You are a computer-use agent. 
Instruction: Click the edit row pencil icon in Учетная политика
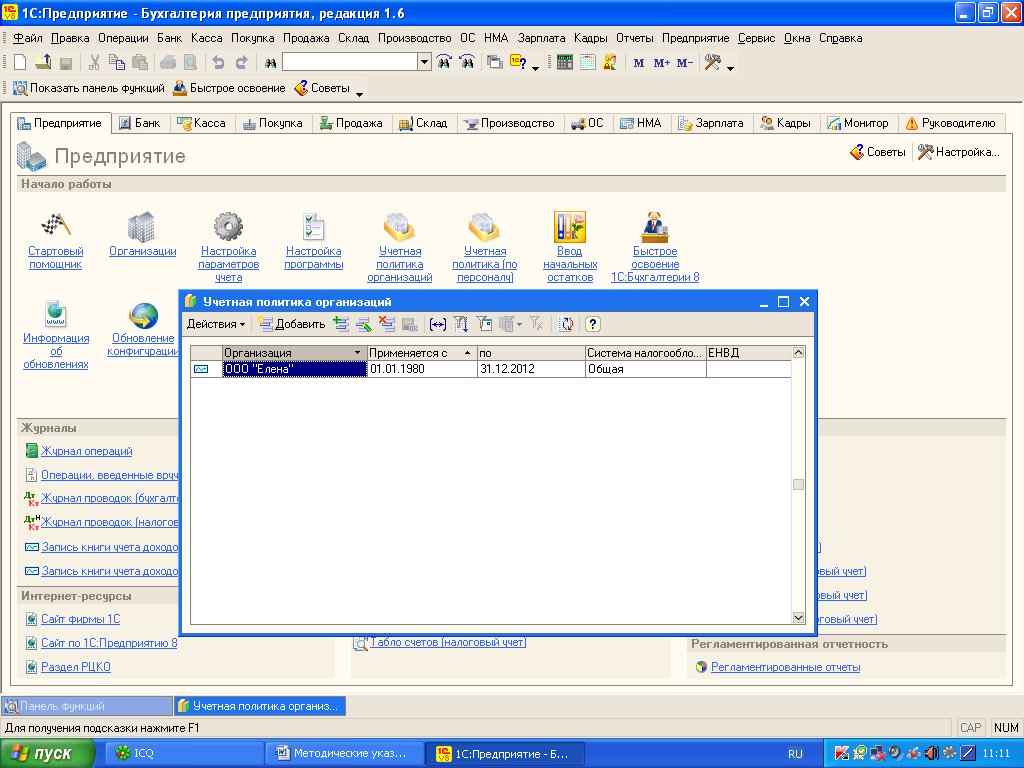coord(364,324)
